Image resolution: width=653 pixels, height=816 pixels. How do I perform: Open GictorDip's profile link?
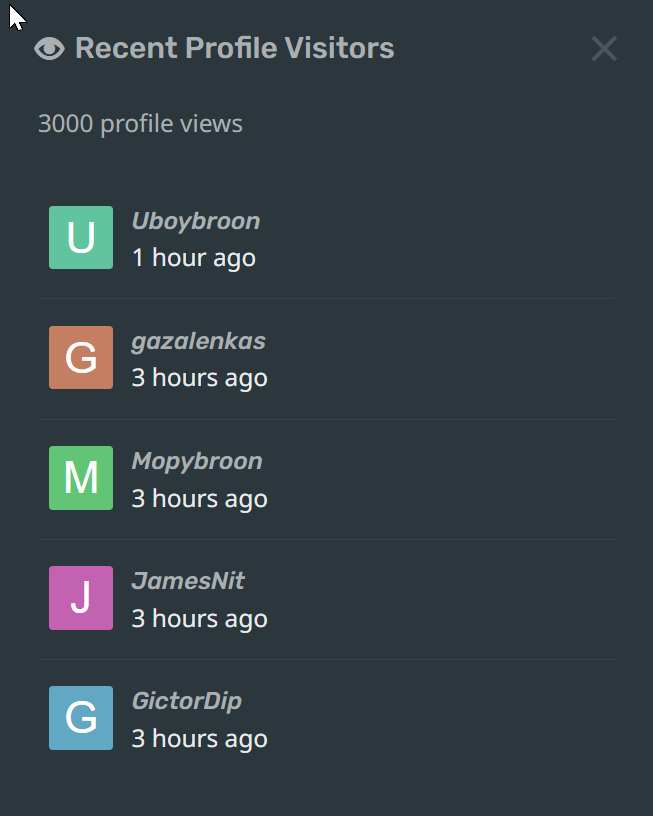pyautogui.click(x=186, y=701)
